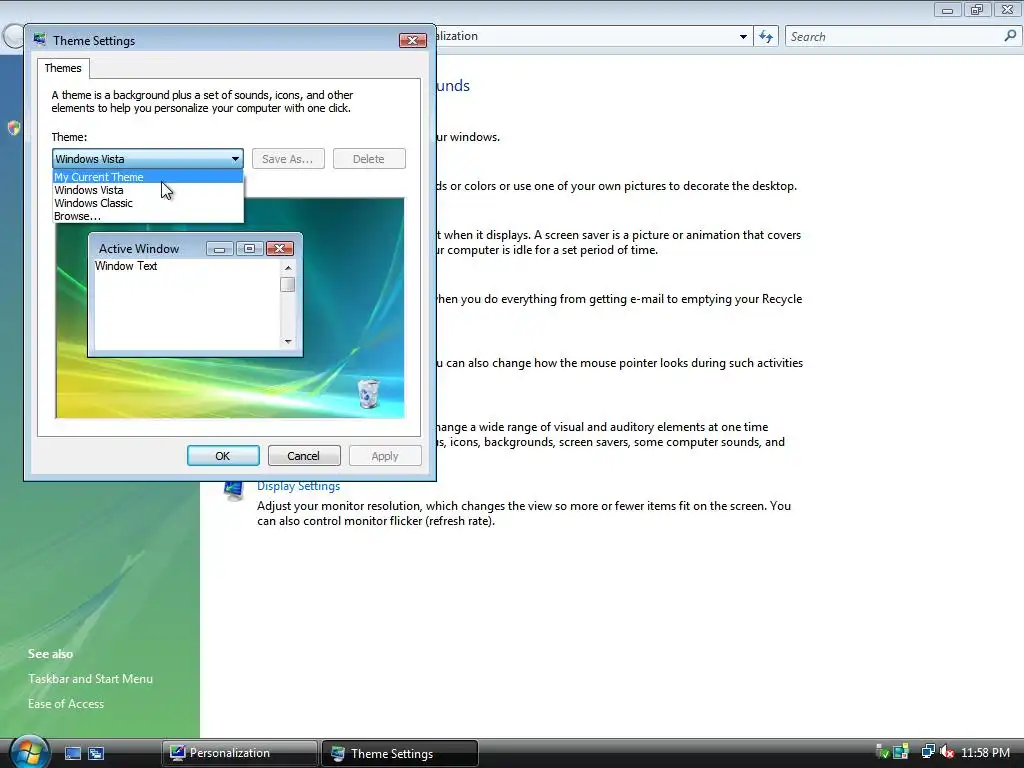Image resolution: width=1024 pixels, height=768 pixels.
Task: Open Windows Sidebar tray icon
Action: (x=901, y=752)
